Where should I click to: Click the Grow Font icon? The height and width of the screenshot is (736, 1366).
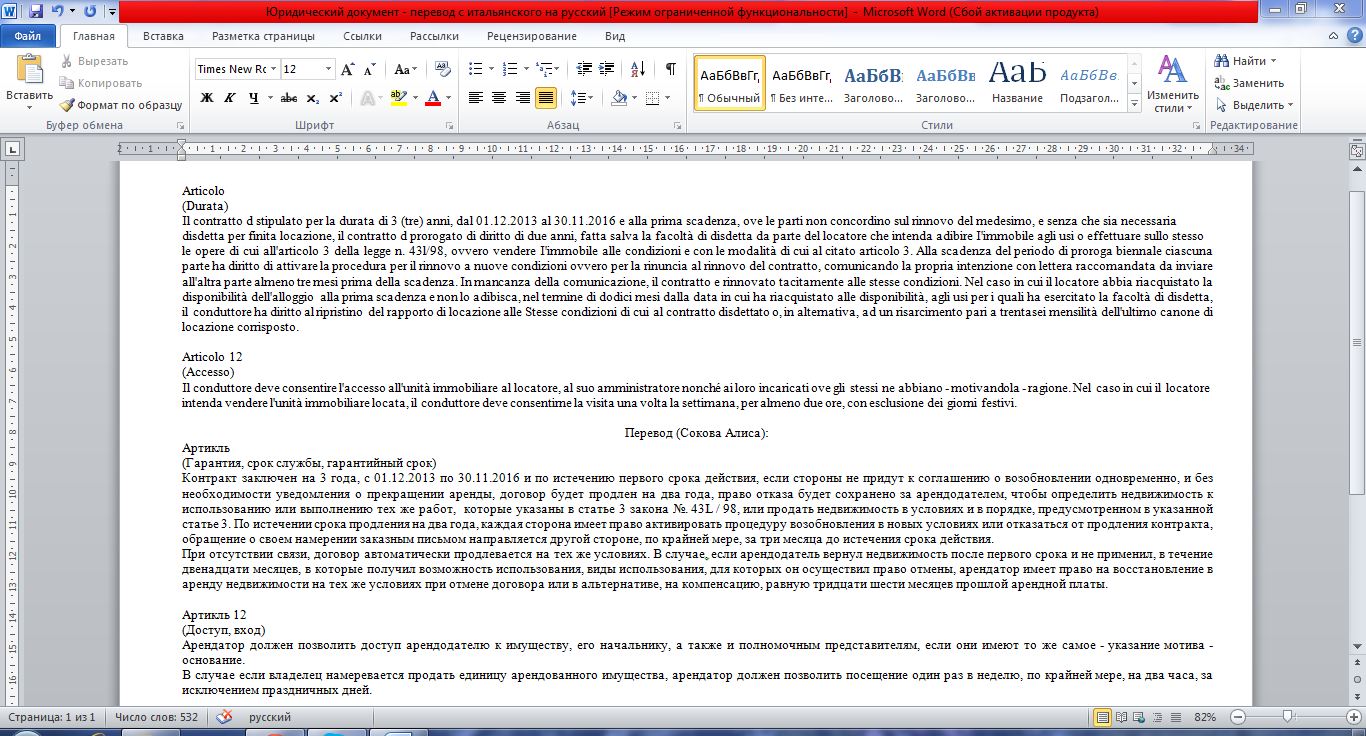click(348, 69)
